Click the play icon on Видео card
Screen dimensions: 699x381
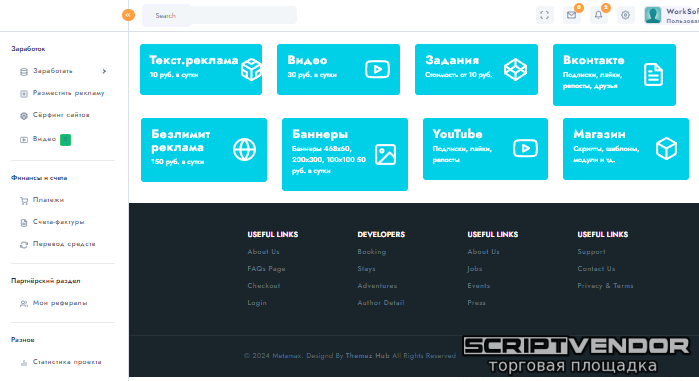tap(377, 69)
